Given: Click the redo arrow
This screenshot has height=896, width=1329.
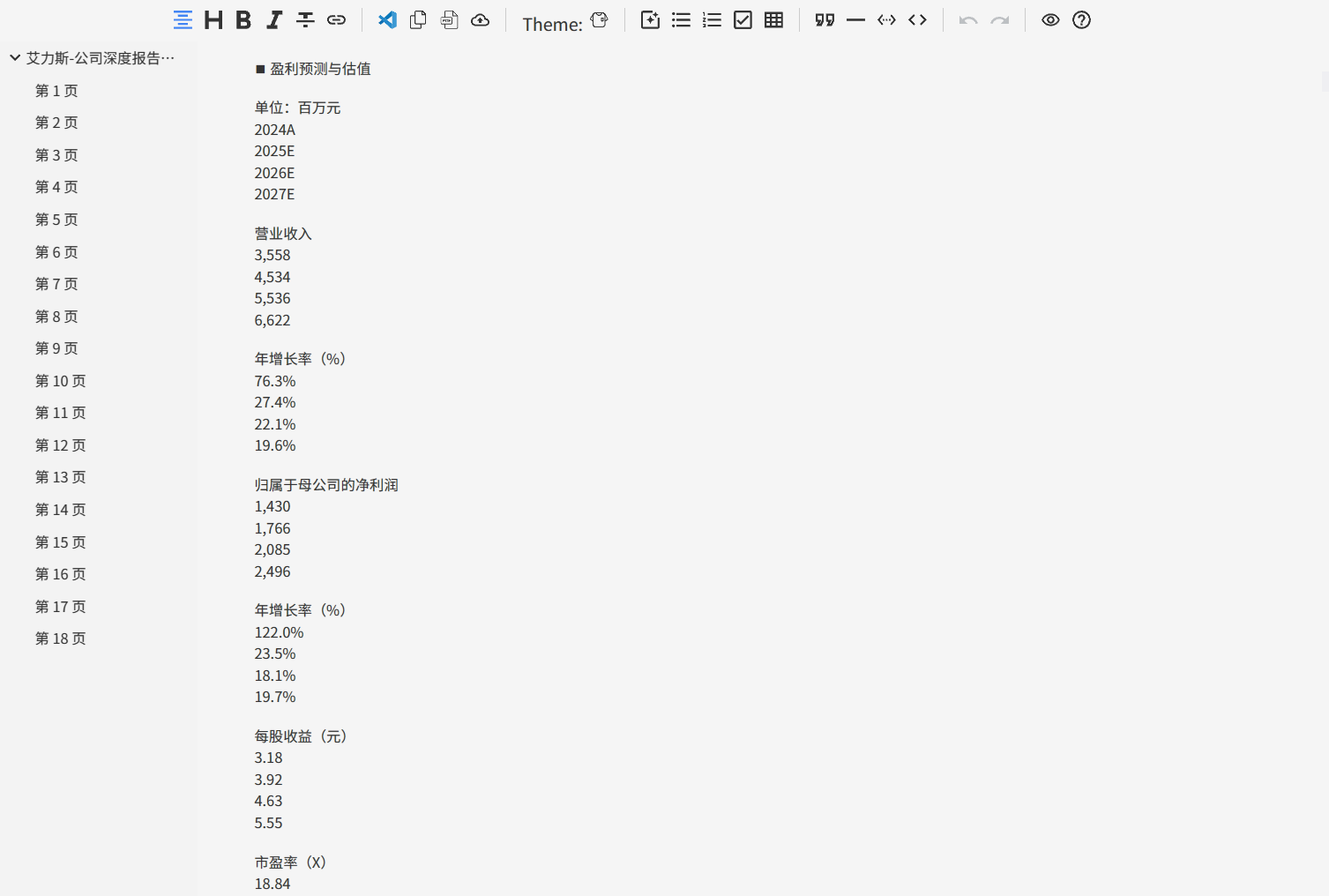Looking at the screenshot, I should click(999, 20).
